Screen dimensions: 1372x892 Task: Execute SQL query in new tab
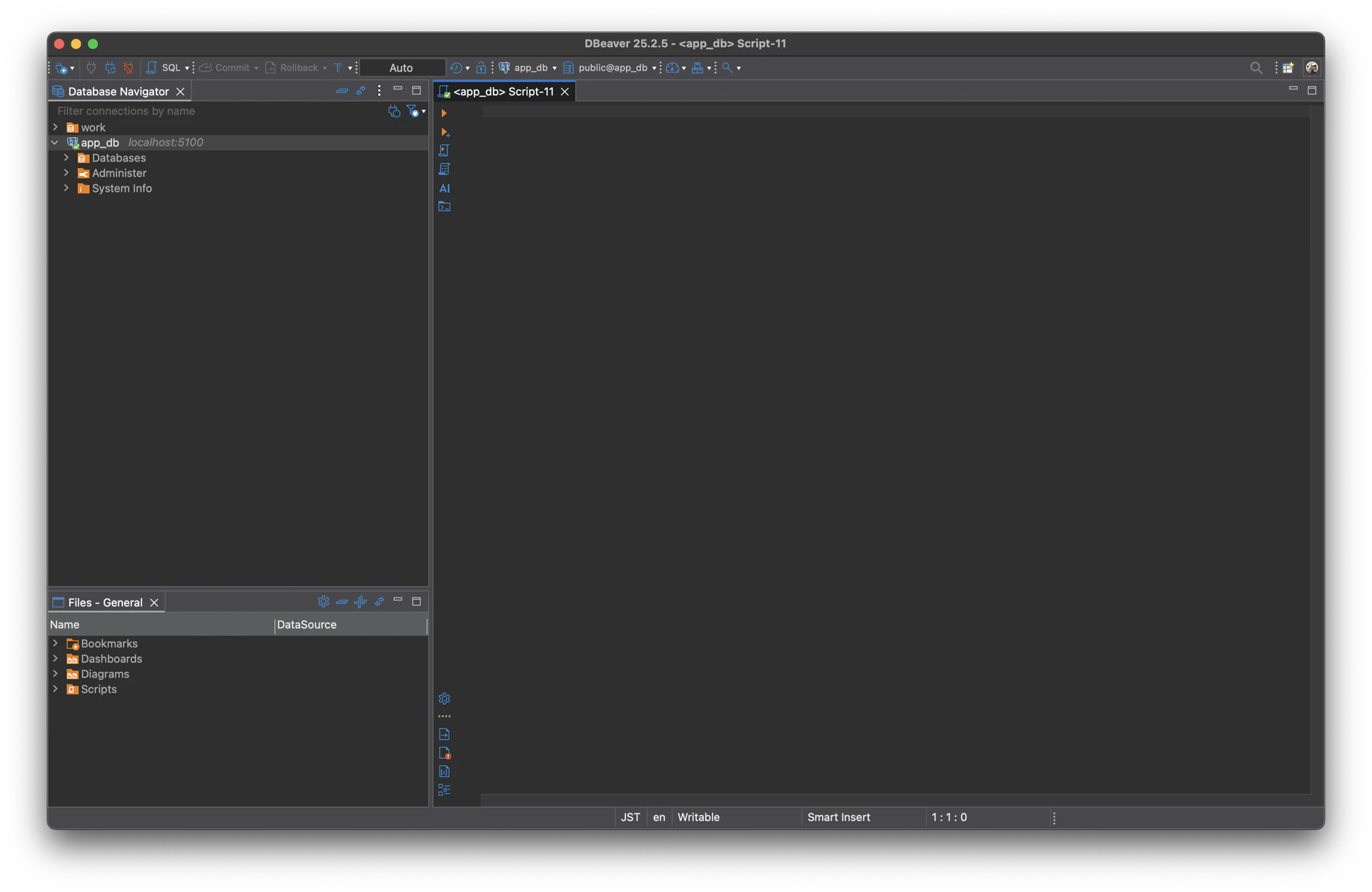coord(444,132)
